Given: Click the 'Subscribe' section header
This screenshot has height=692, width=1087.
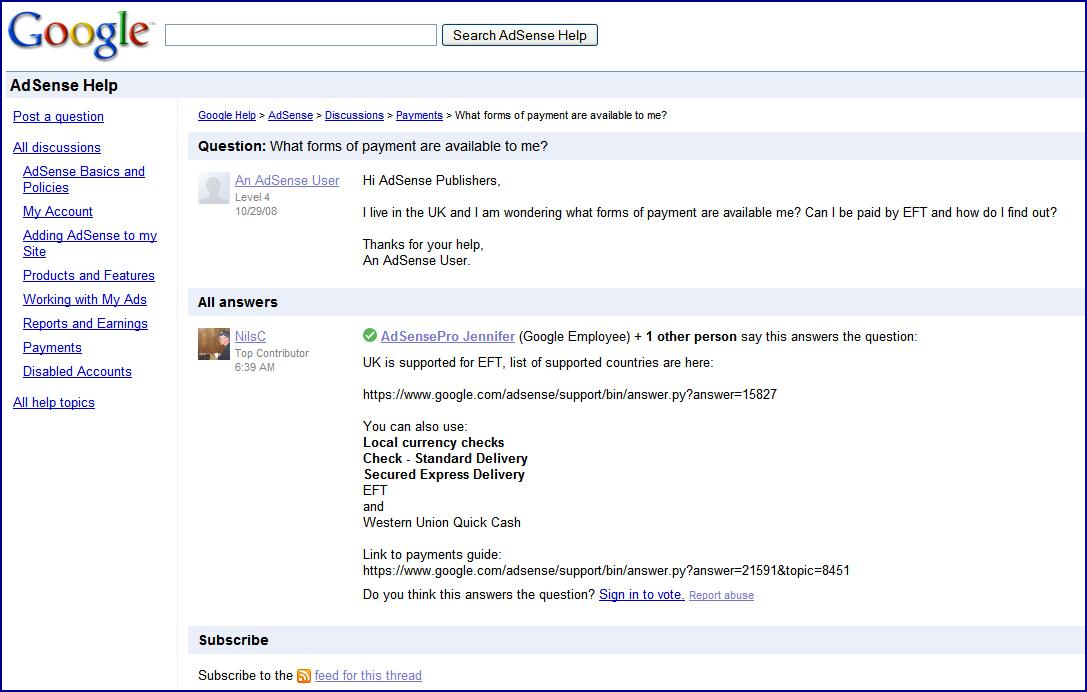Looking at the screenshot, I should click(x=234, y=640).
